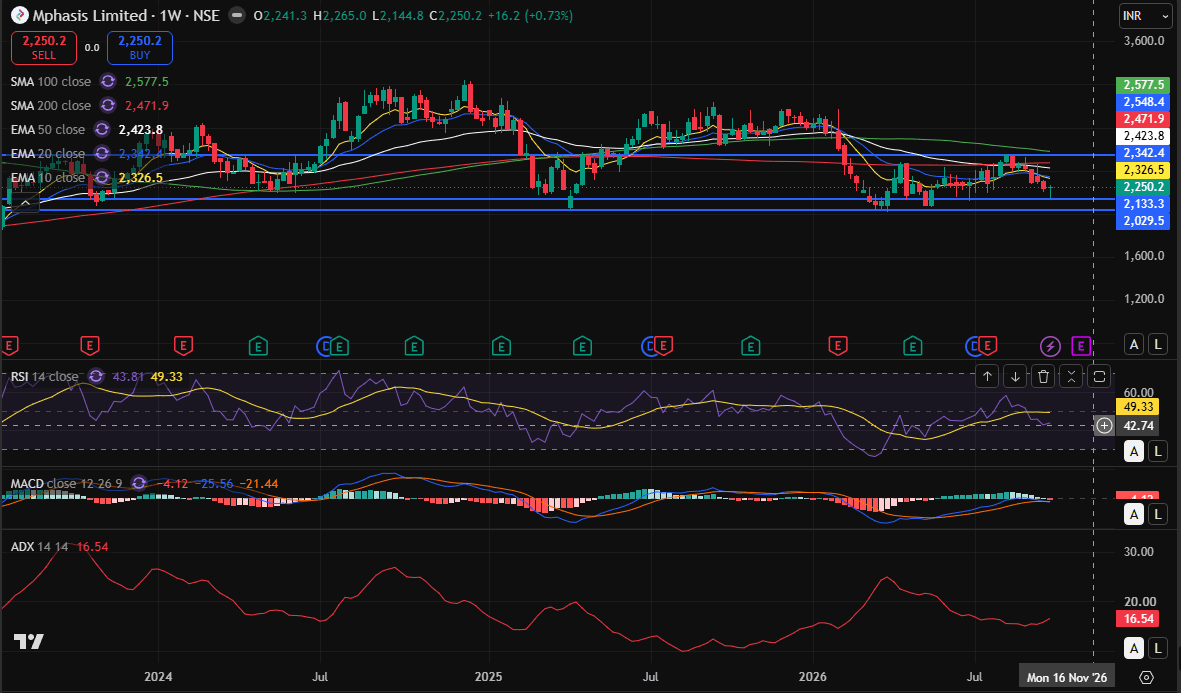Screen dimensions: 1181x693
Task: Select the EMA 50 close indicator label
Action: [48, 130]
